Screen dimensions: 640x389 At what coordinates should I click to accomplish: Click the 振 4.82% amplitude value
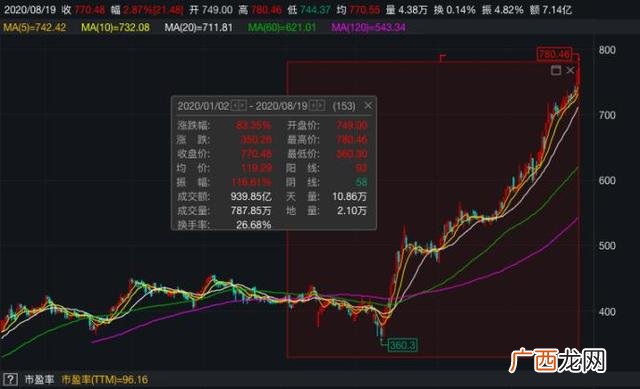coord(502,9)
